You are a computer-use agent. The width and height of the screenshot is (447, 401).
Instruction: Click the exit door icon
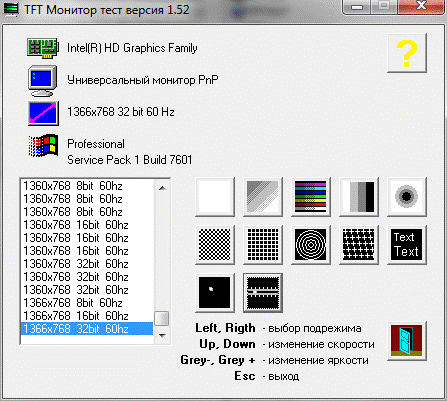[x=407, y=341]
